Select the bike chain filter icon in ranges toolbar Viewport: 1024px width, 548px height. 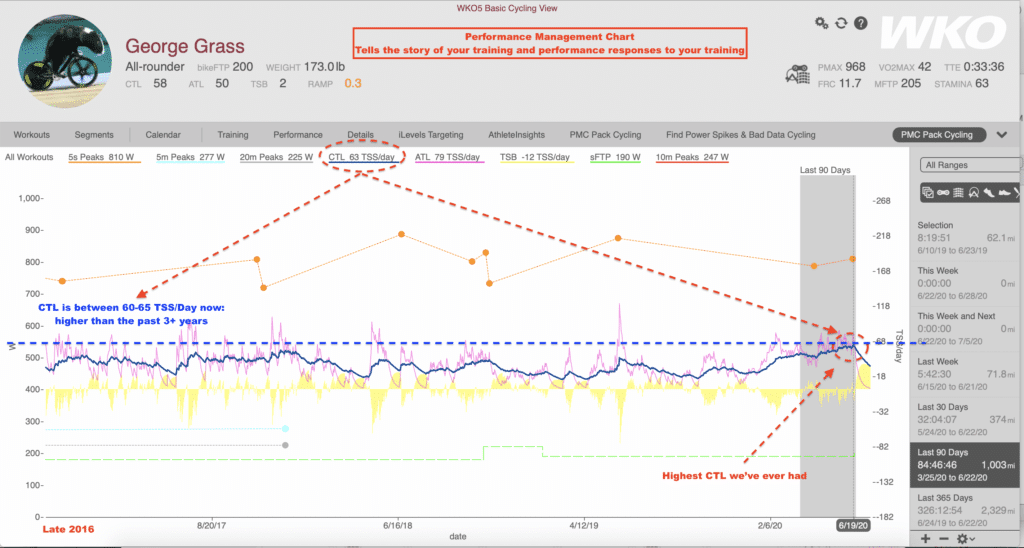pyautogui.click(x=943, y=193)
